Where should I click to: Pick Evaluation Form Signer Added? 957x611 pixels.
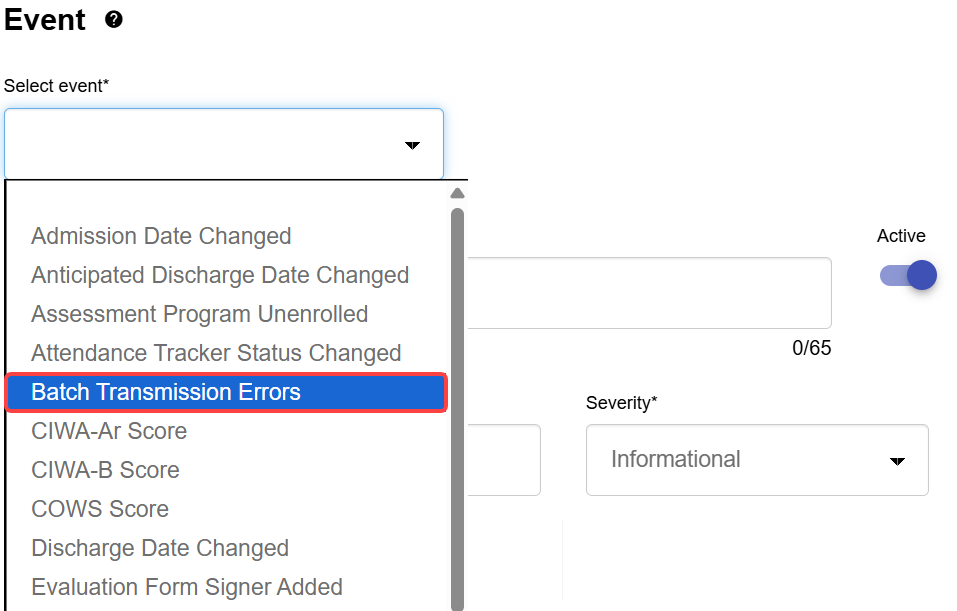pos(187,587)
